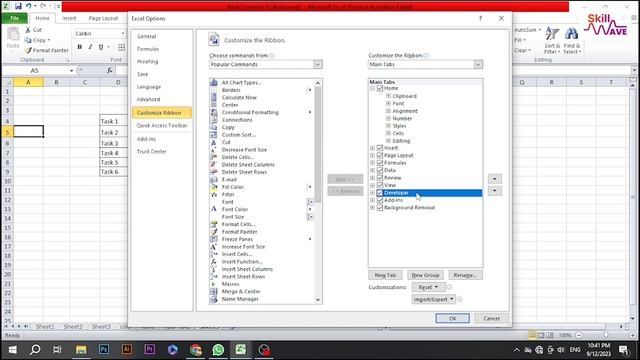Toggle the Formulas tab checkbox
The width and height of the screenshot is (640, 360).
coord(380,163)
